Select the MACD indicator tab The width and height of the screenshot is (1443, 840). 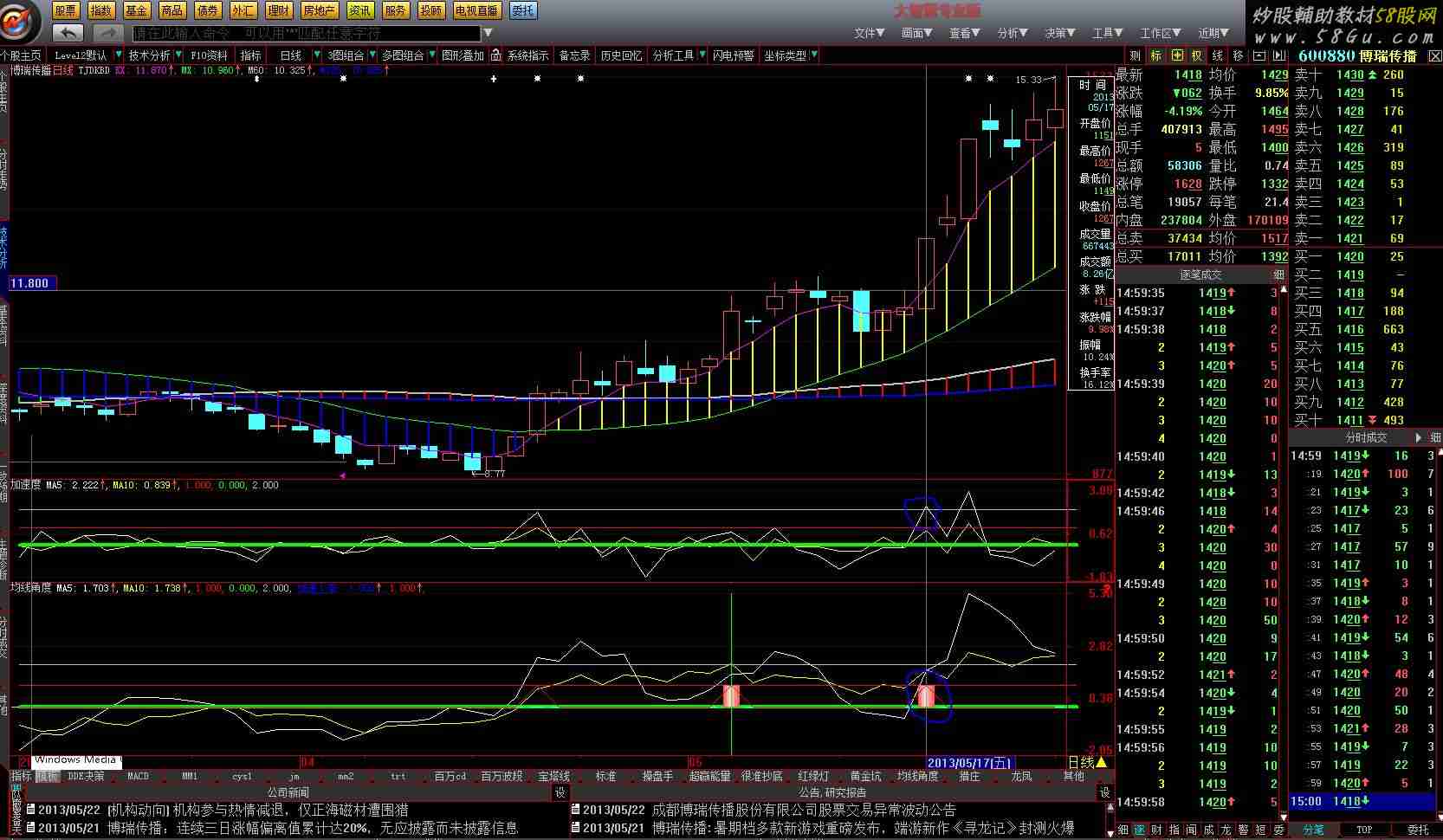[x=138, y=777]
